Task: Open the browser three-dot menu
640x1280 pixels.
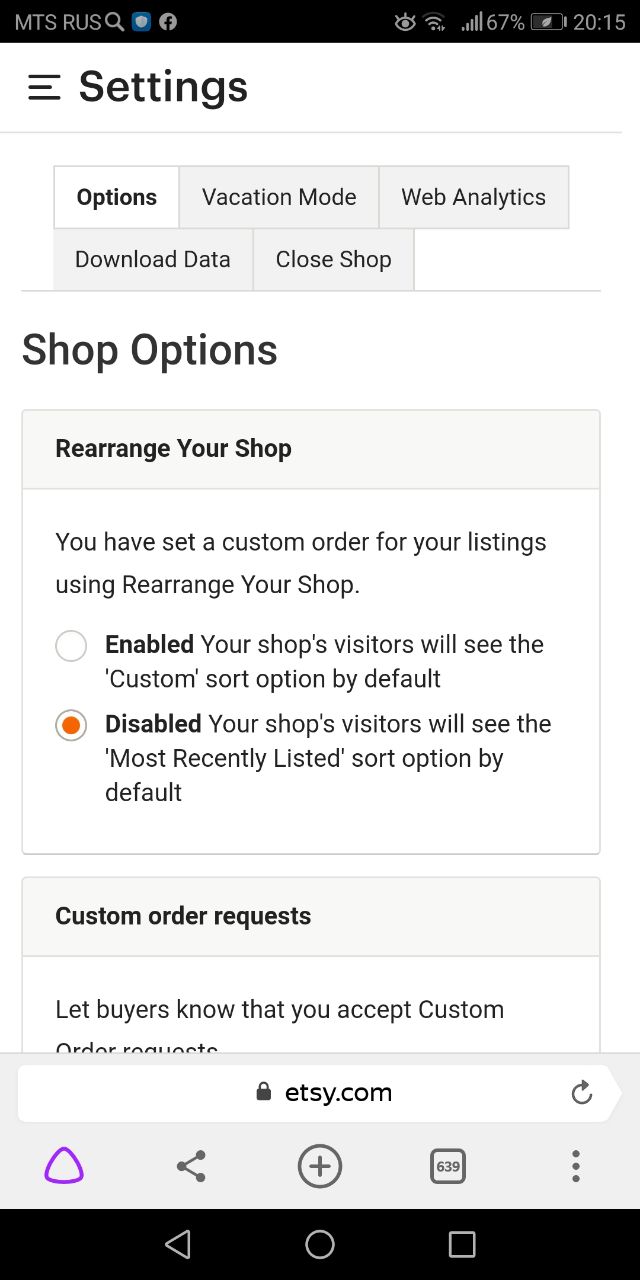Action: point(576,1166)
